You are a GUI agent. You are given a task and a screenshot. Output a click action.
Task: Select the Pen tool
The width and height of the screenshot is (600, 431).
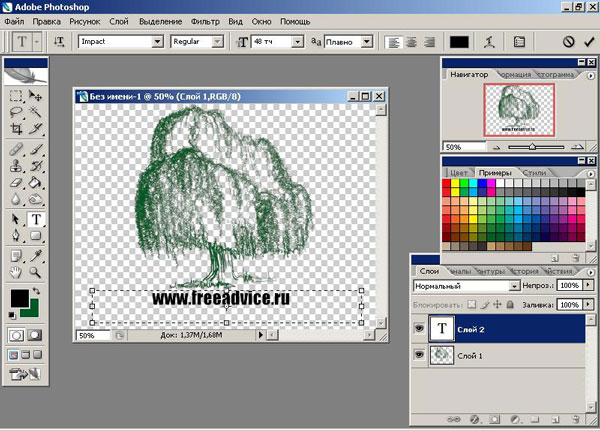pyautogui.click(x=16, y=236)
